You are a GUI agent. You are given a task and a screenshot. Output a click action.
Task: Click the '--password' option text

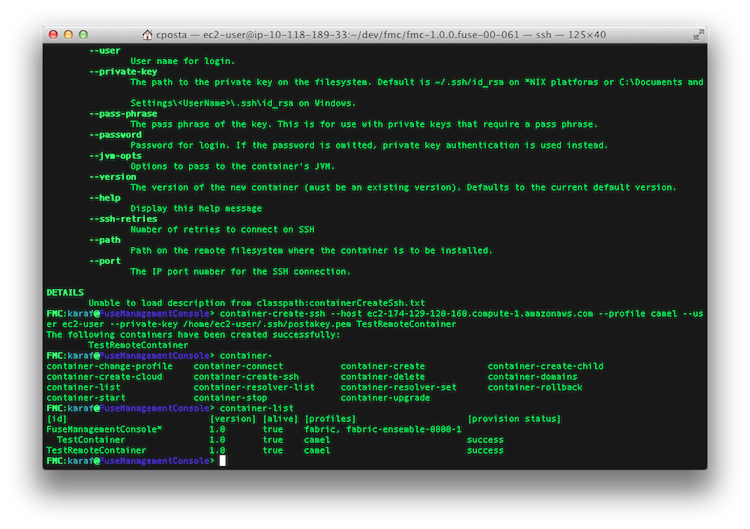pos(115,135)
